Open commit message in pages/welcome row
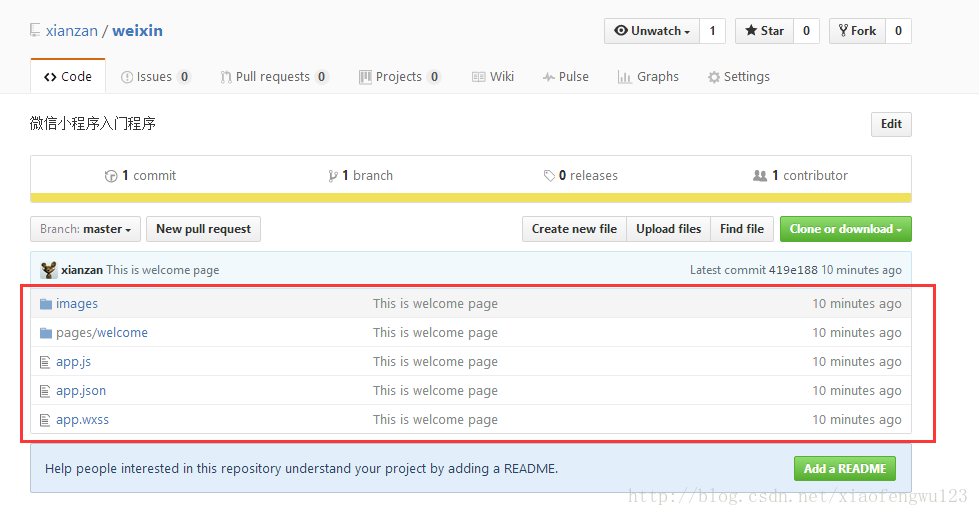This screenshot has height=516, width=979. (435, 332)
